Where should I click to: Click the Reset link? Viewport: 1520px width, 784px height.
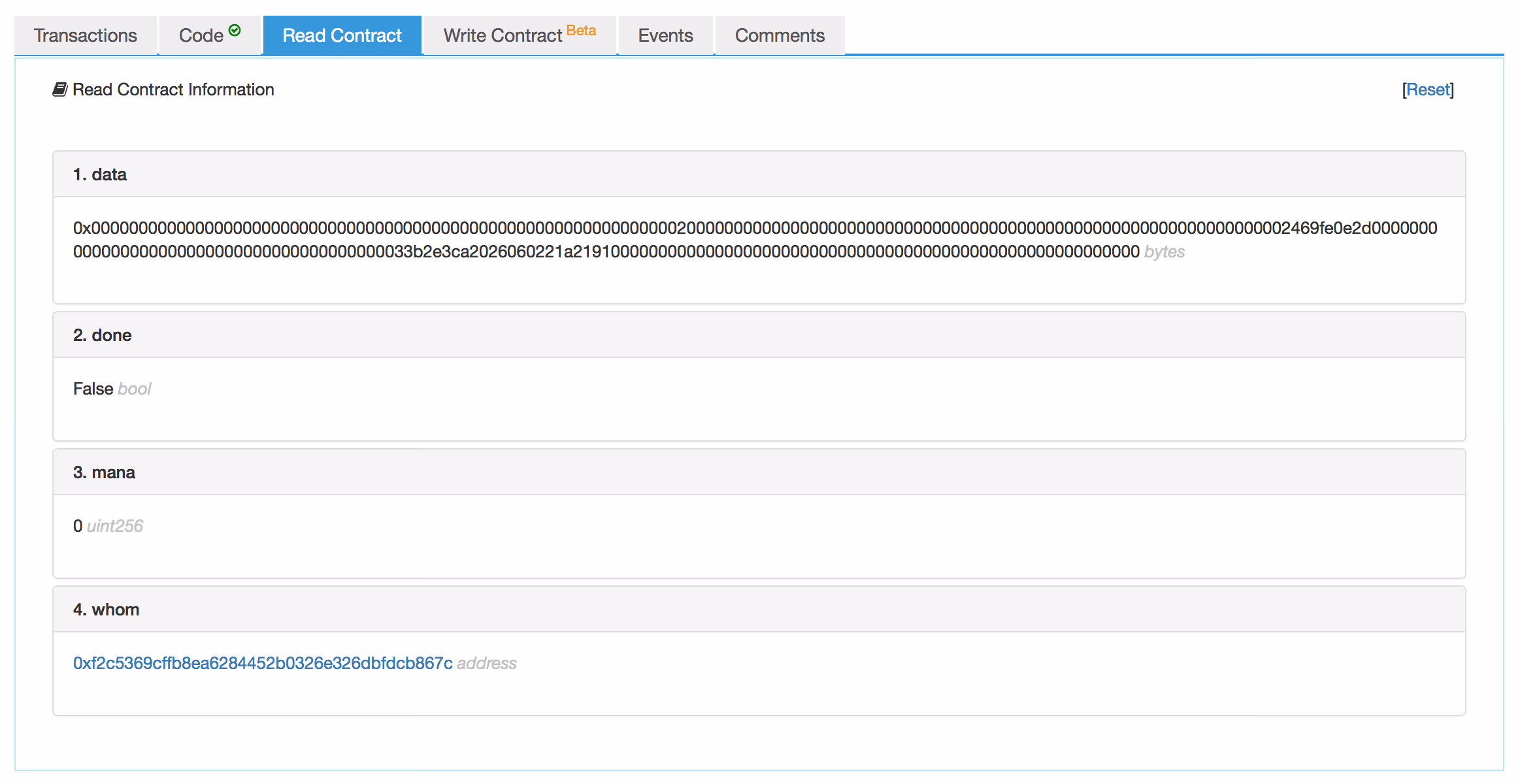1428,90
